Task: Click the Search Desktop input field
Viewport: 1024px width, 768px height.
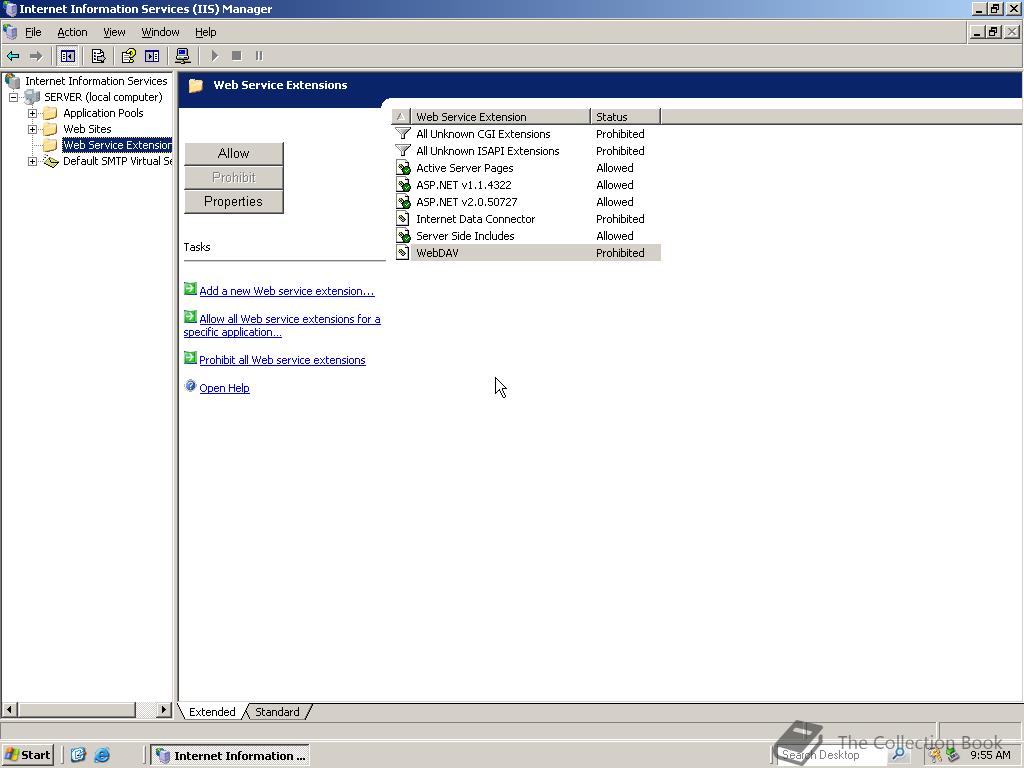Action: coord(831,755)
